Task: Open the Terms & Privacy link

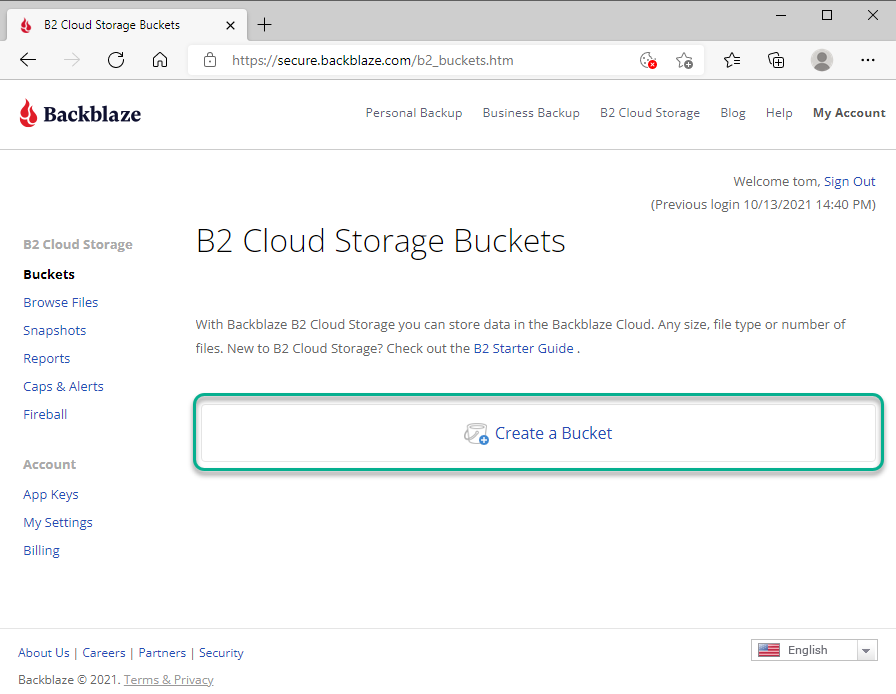Action: [169, 680]
